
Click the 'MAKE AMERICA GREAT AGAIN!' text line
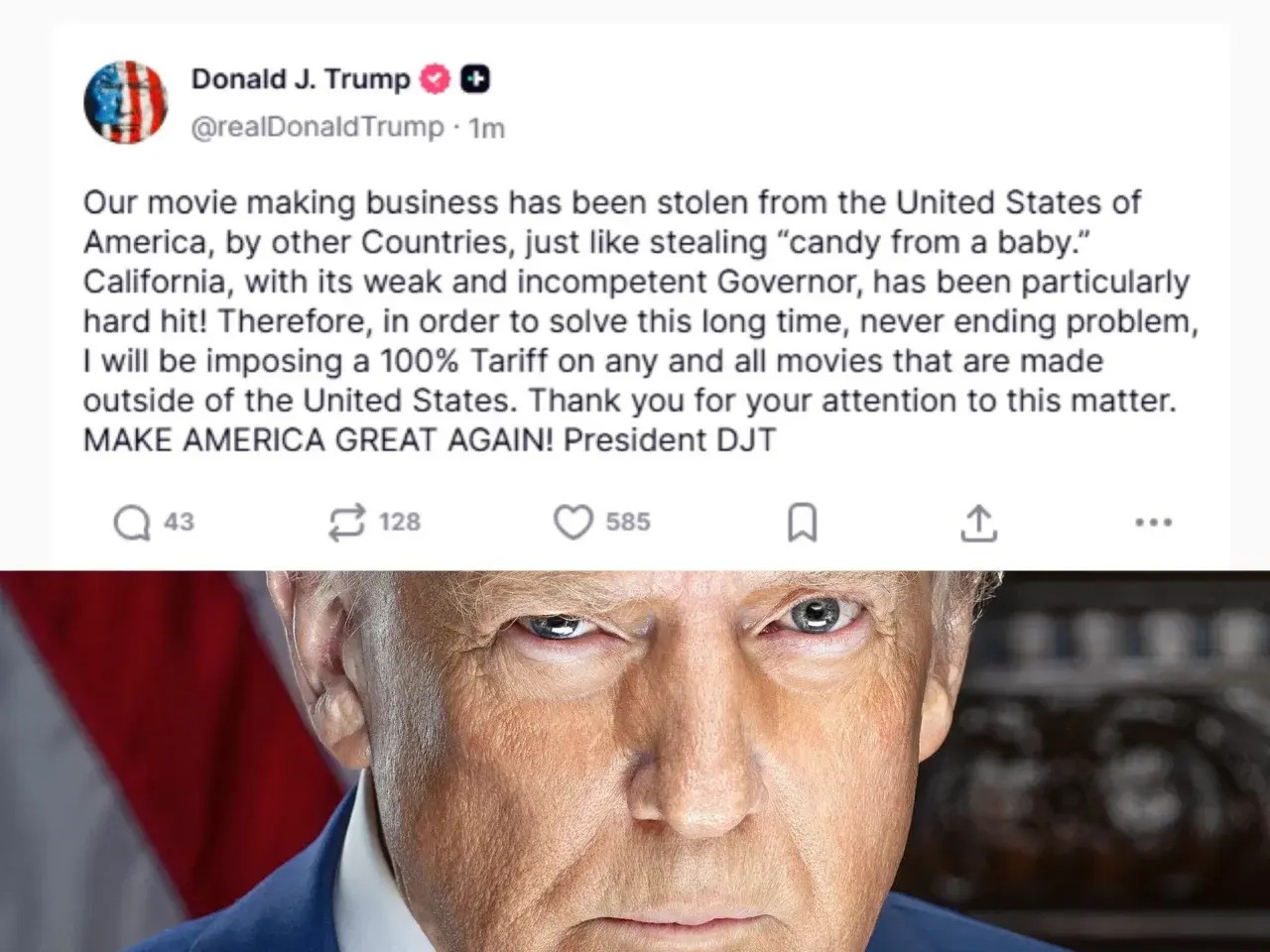(318, 440)
